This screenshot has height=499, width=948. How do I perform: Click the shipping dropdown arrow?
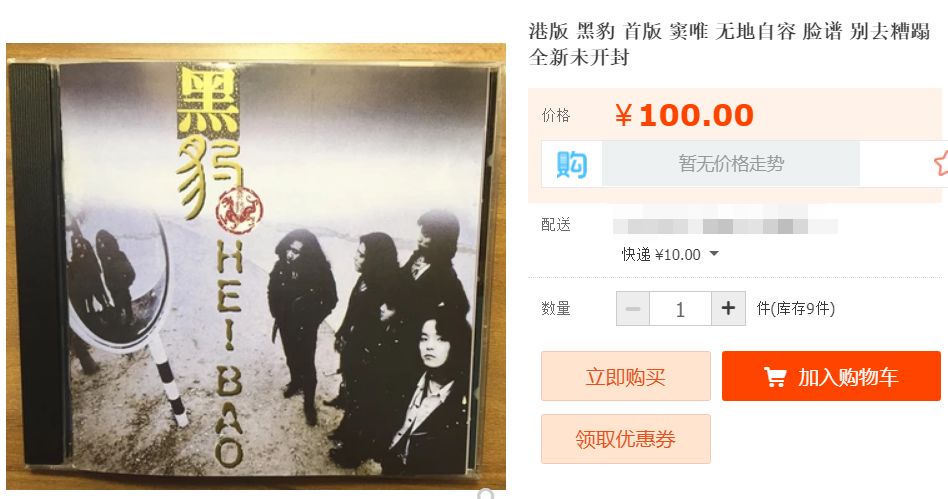point(714,254)
